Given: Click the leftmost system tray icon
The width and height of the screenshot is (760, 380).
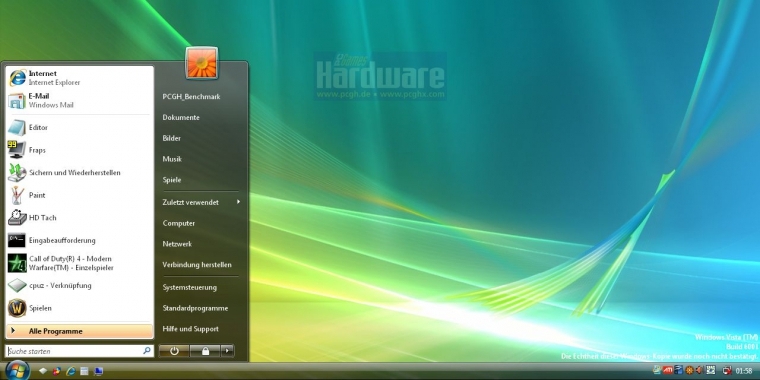Looking at the screenshot, I should (x=657, y=370).
